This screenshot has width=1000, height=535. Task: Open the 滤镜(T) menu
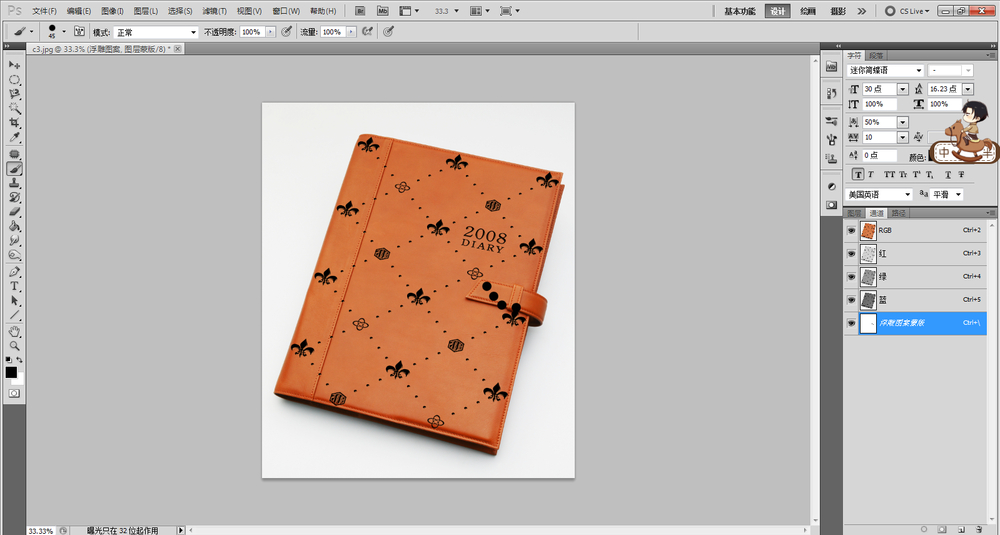coord(214,11)
